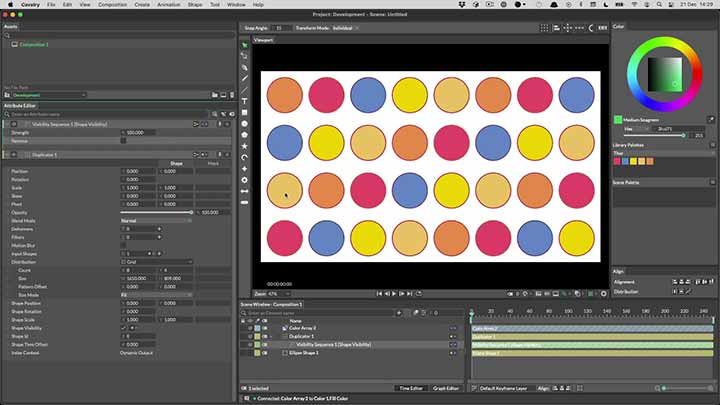This screenshot has width=720, height=405.
Task: Click the color alpha slider
Action: coord(654,135)
